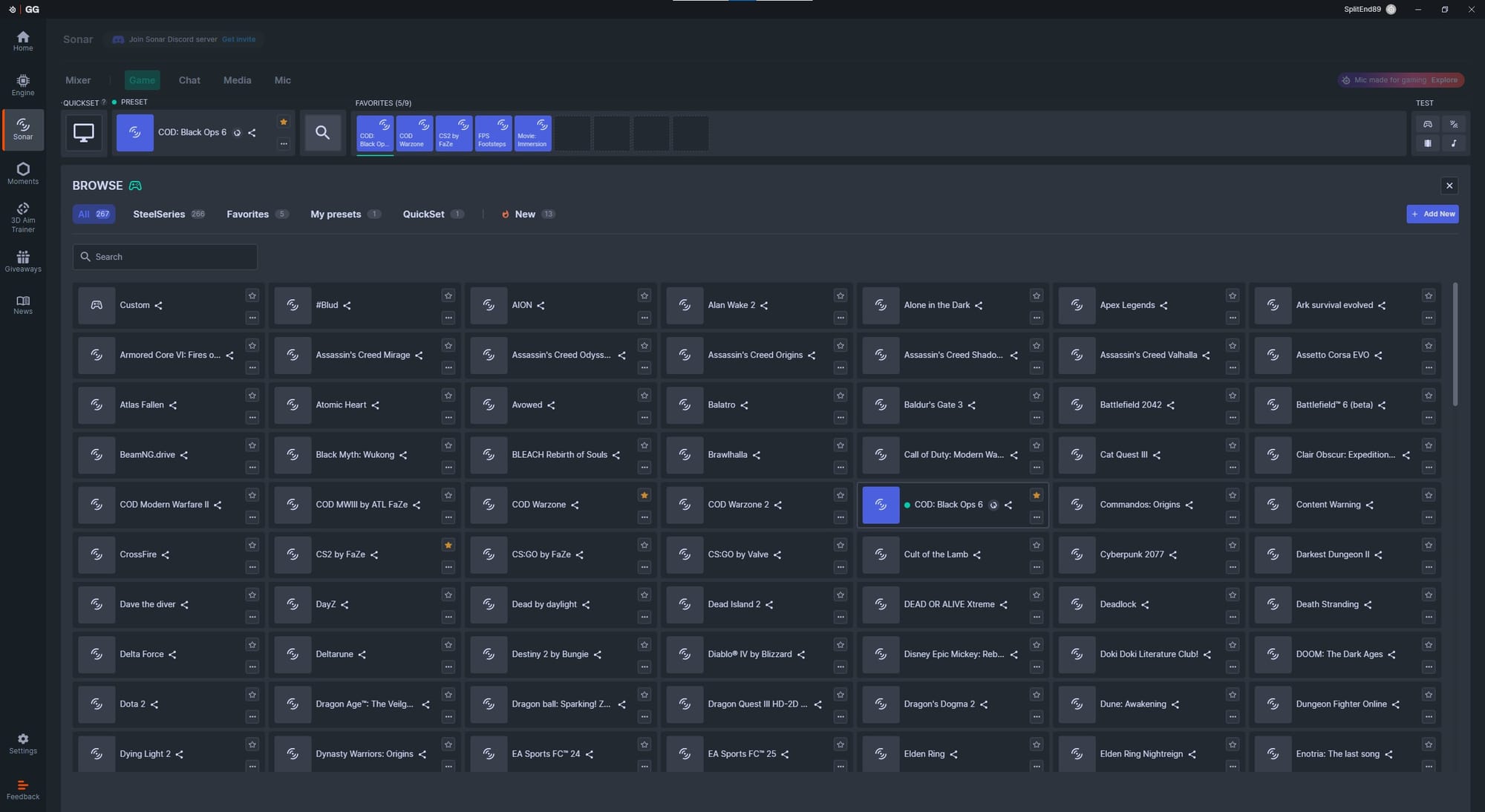The image size is (1485, 812).
Task: Open more options for Cyberpunk 2077 preset
Action: coord(1232,567)
